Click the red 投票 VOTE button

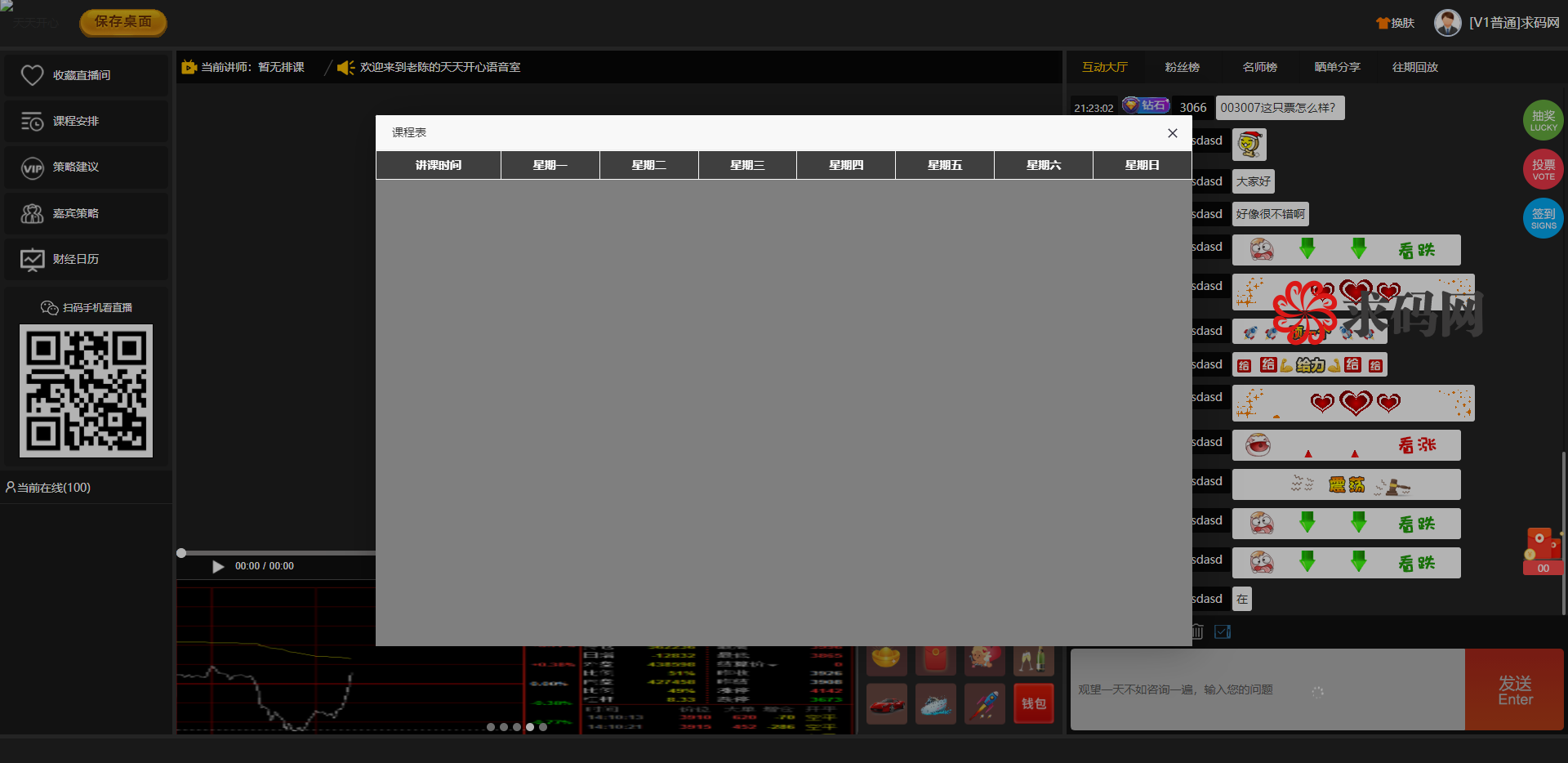(x=1543, y=169)
